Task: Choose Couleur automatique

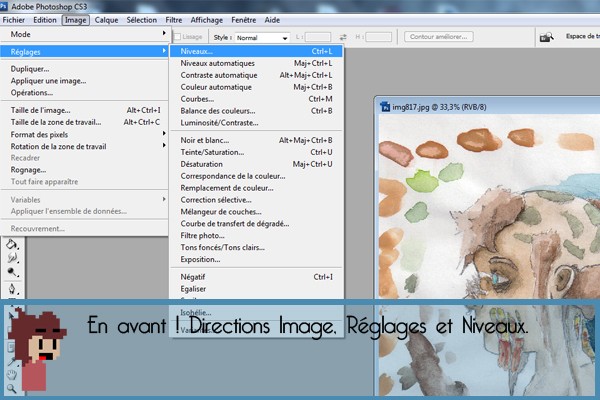Action: [256, 87]
